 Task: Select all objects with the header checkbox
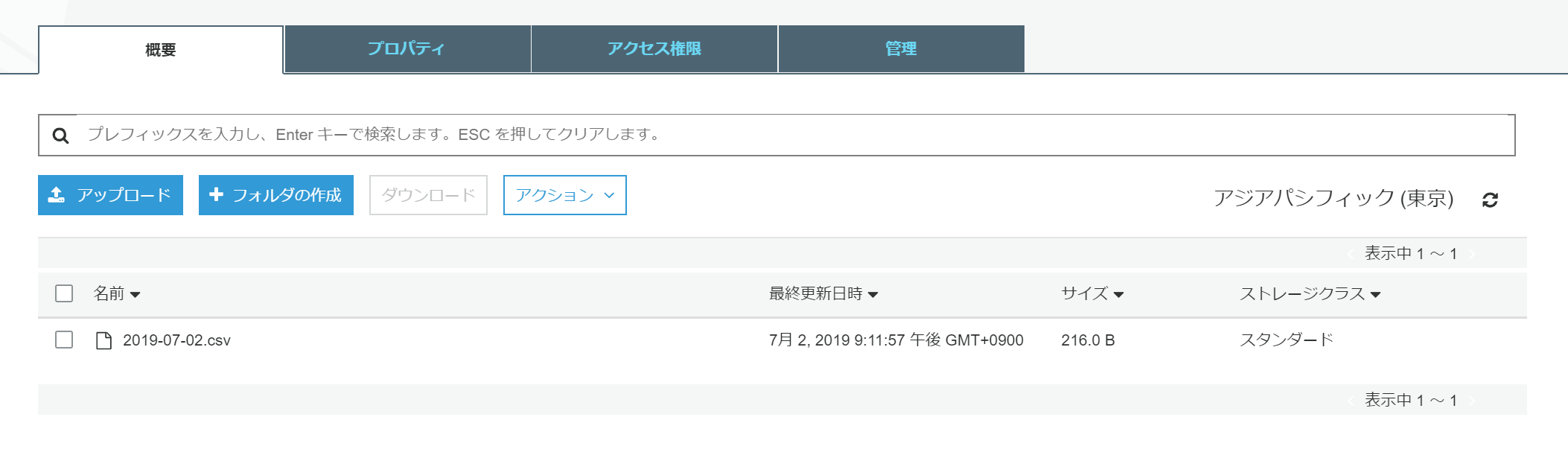point(63,294)
